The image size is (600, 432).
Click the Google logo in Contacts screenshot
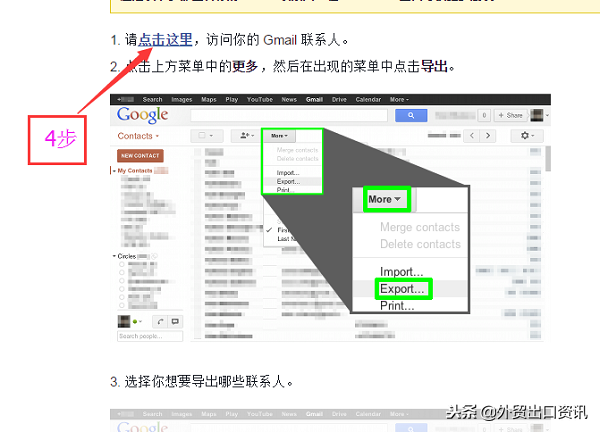(x=142, y=115)
